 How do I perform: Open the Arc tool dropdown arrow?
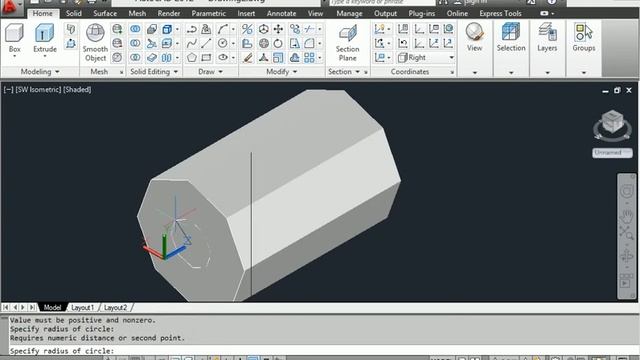(x=233, y=29)
